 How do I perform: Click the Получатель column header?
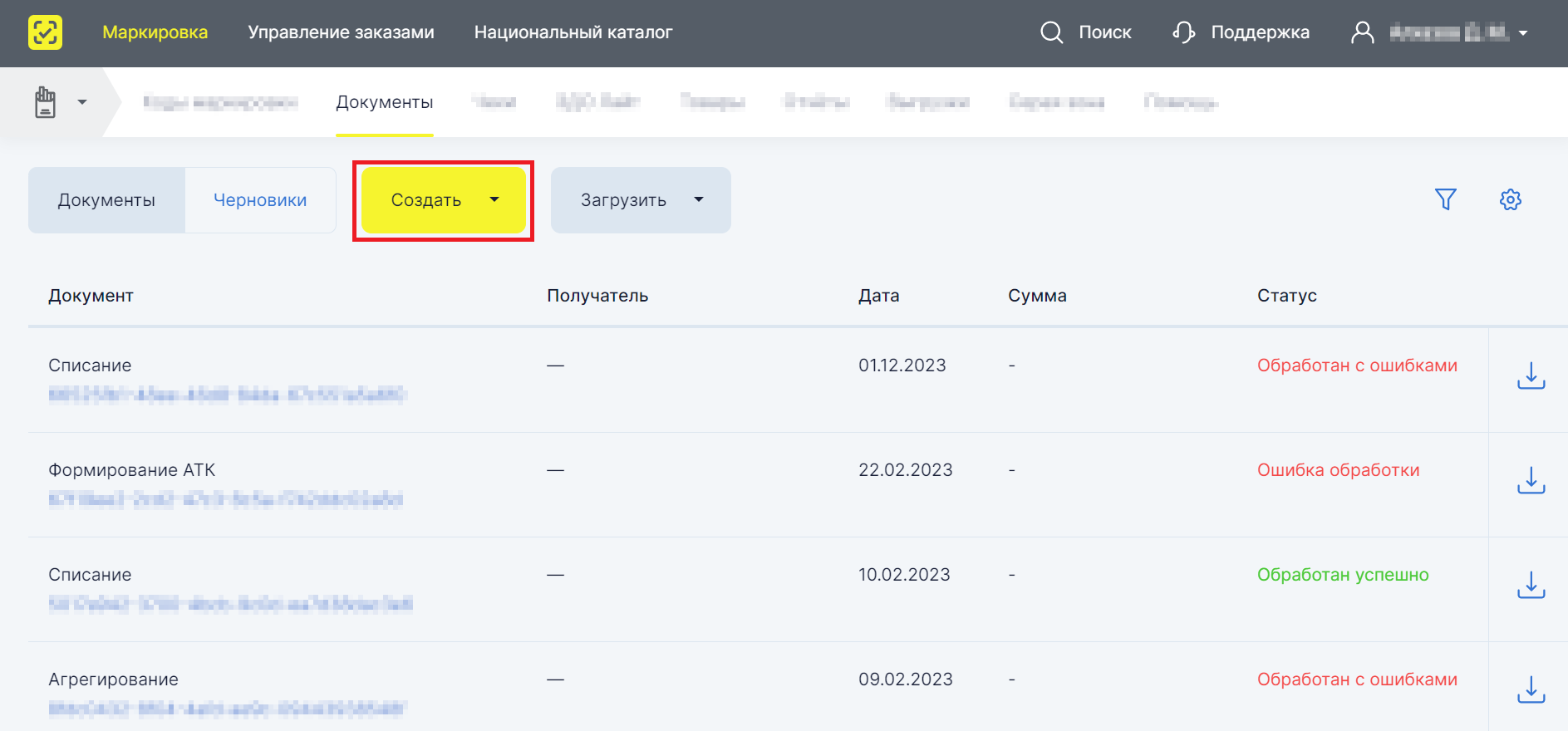tap(597, 296)
